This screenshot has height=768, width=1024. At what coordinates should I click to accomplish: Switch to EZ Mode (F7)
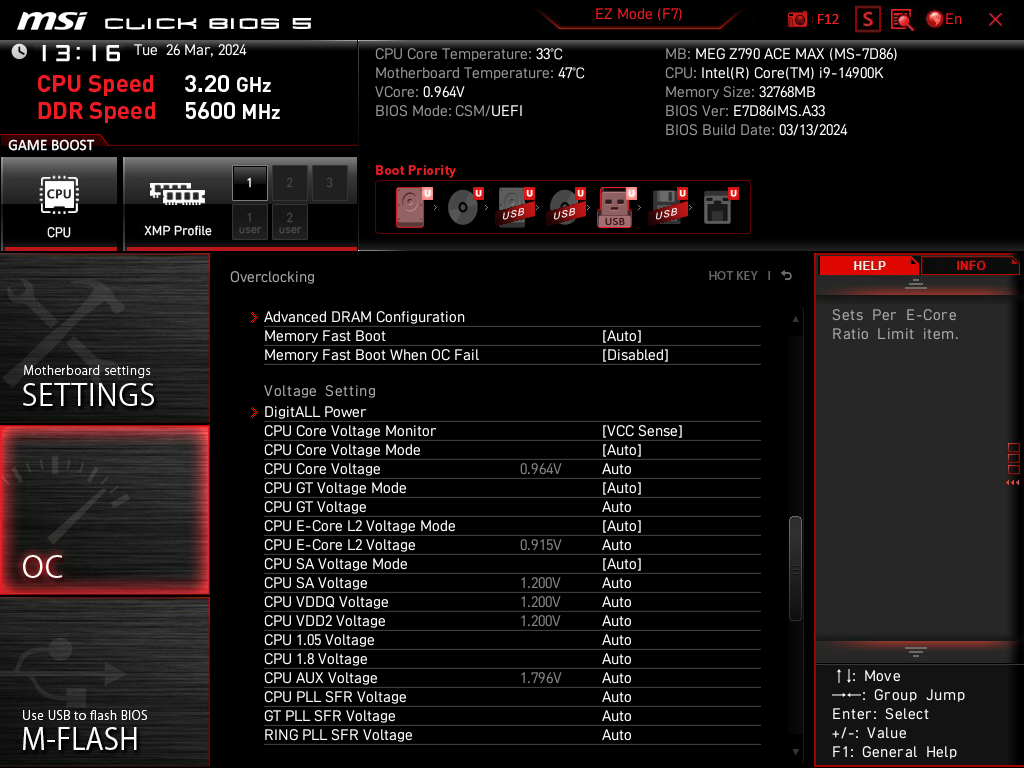[x=638, y=14]
